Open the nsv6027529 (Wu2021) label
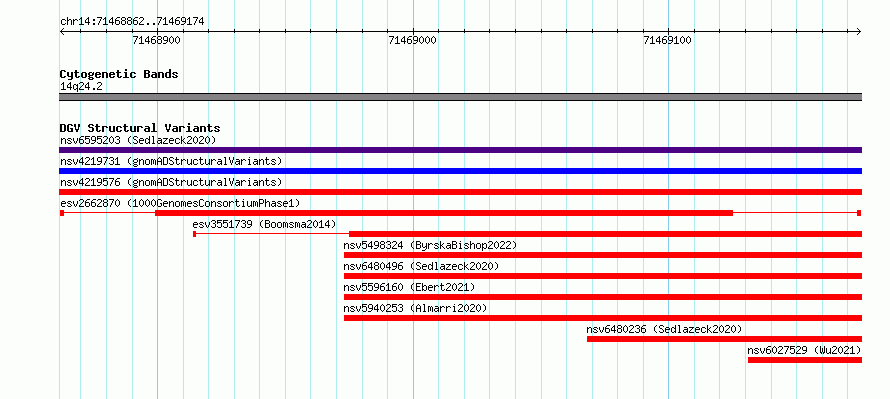The height and width of the screenshot is (399, 890). [804, 350]
